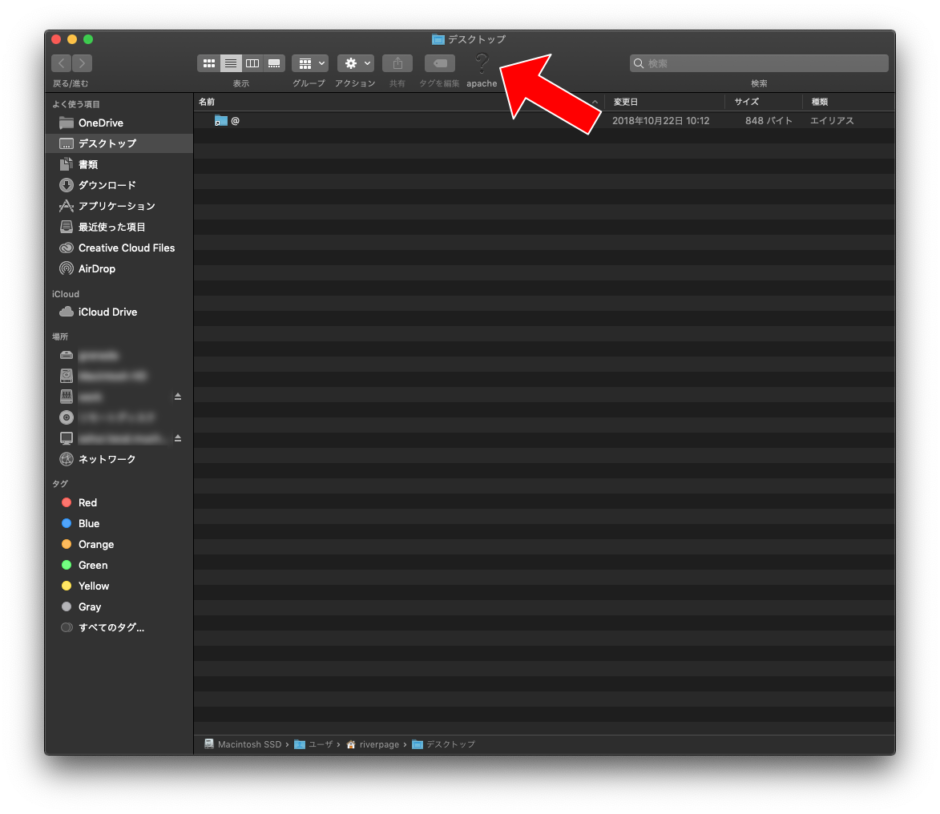Open the Action gear dropdown menu

(355, 63)
